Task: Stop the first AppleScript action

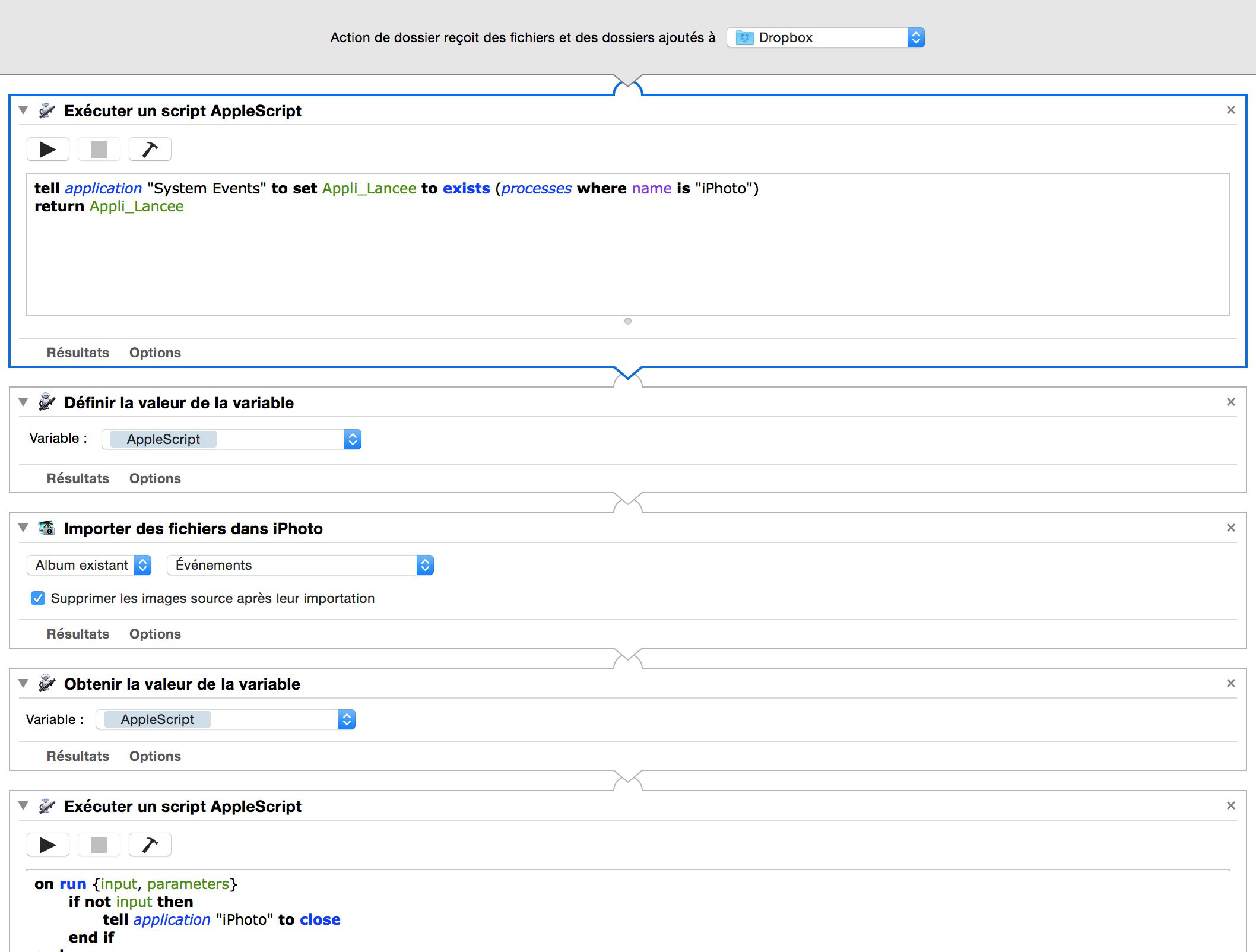Action: 99,149
